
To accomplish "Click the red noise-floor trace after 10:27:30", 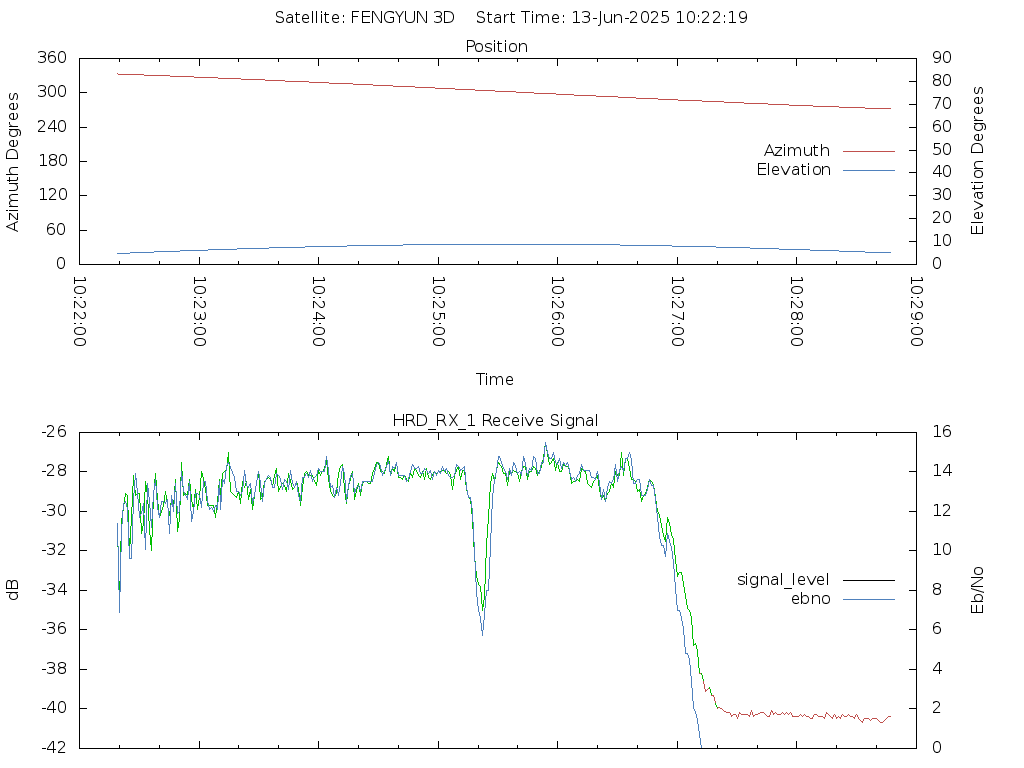I will (810, 716).
